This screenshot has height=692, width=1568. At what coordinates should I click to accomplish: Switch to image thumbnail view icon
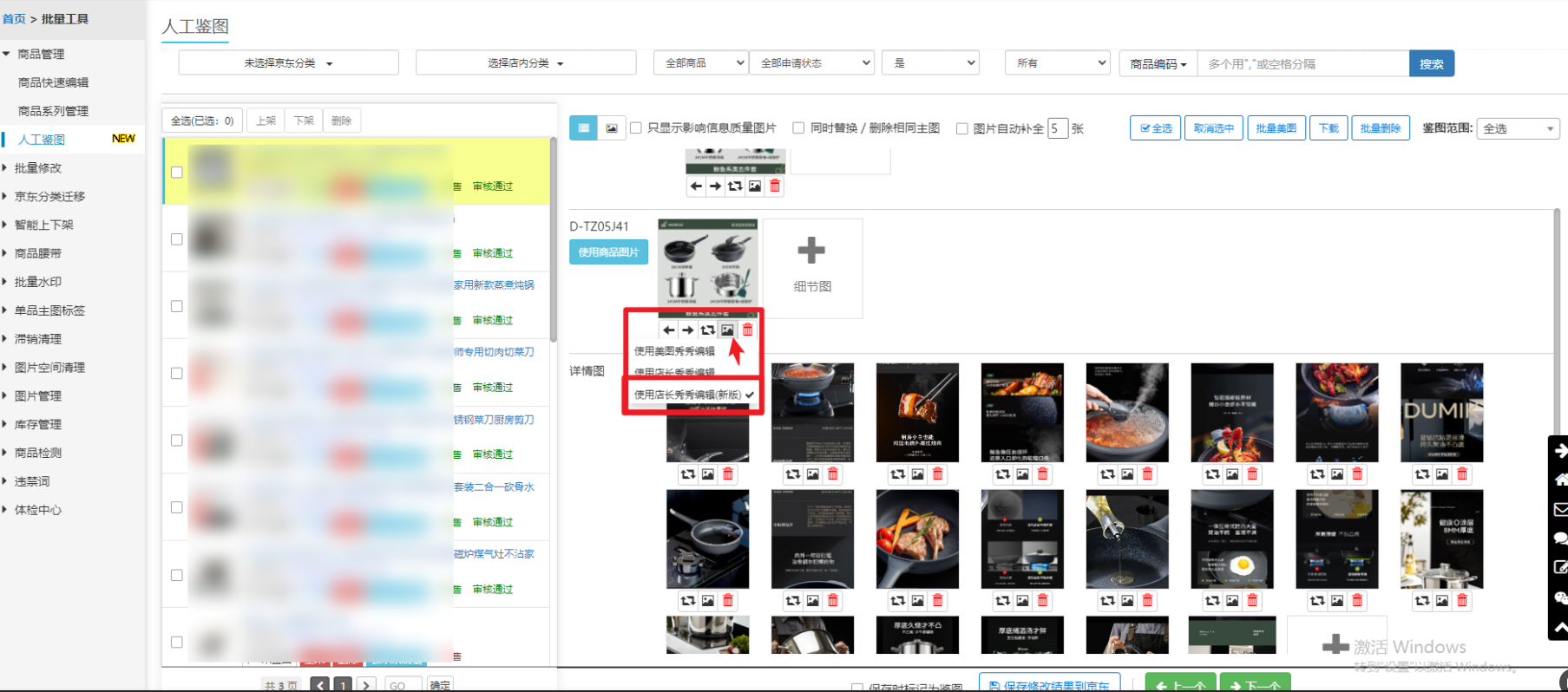(612, 128)
